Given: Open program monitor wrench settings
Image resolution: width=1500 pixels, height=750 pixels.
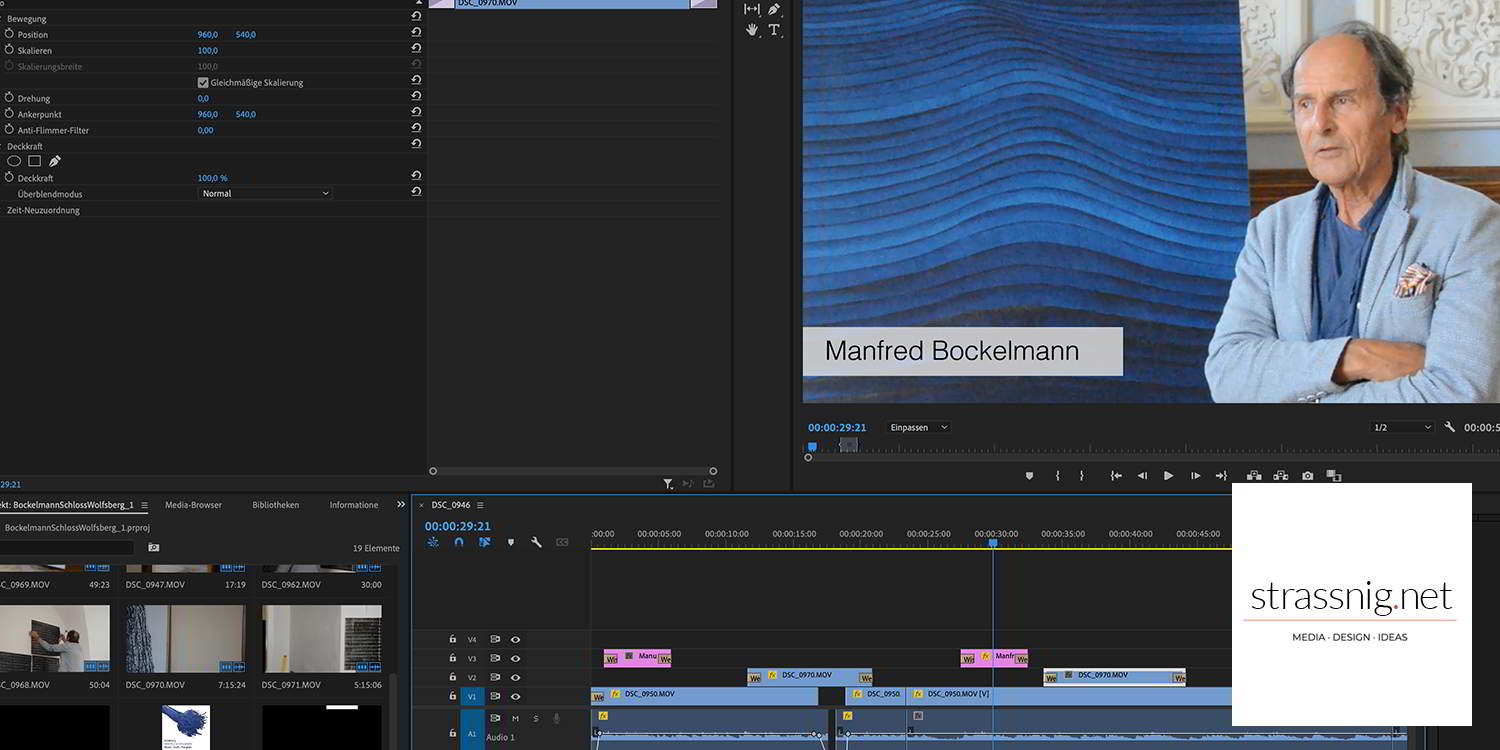Looking at the screenshot, I should pos(1450,427).
